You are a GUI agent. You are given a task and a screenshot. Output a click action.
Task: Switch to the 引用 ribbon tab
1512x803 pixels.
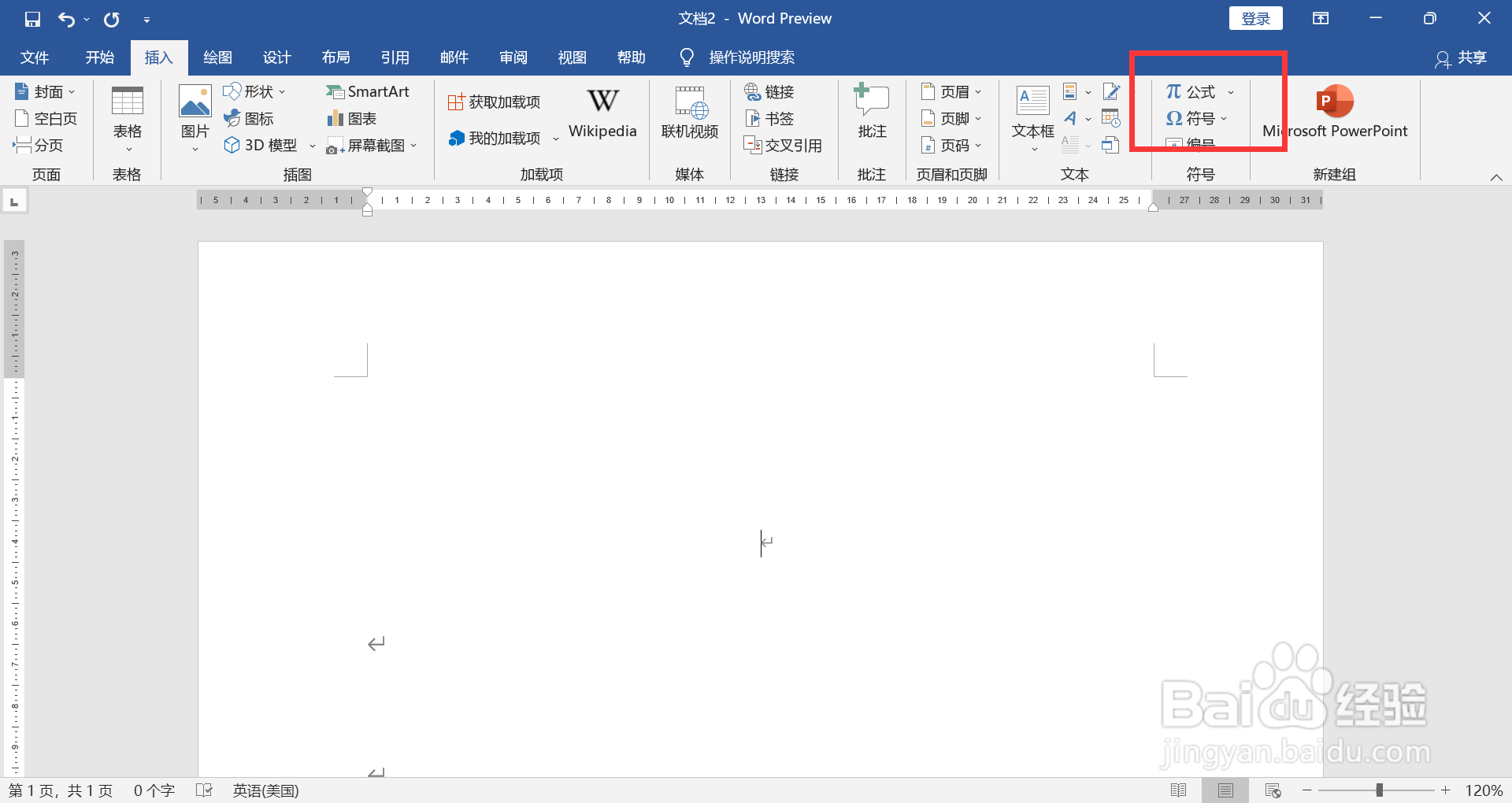click(396, 57)
